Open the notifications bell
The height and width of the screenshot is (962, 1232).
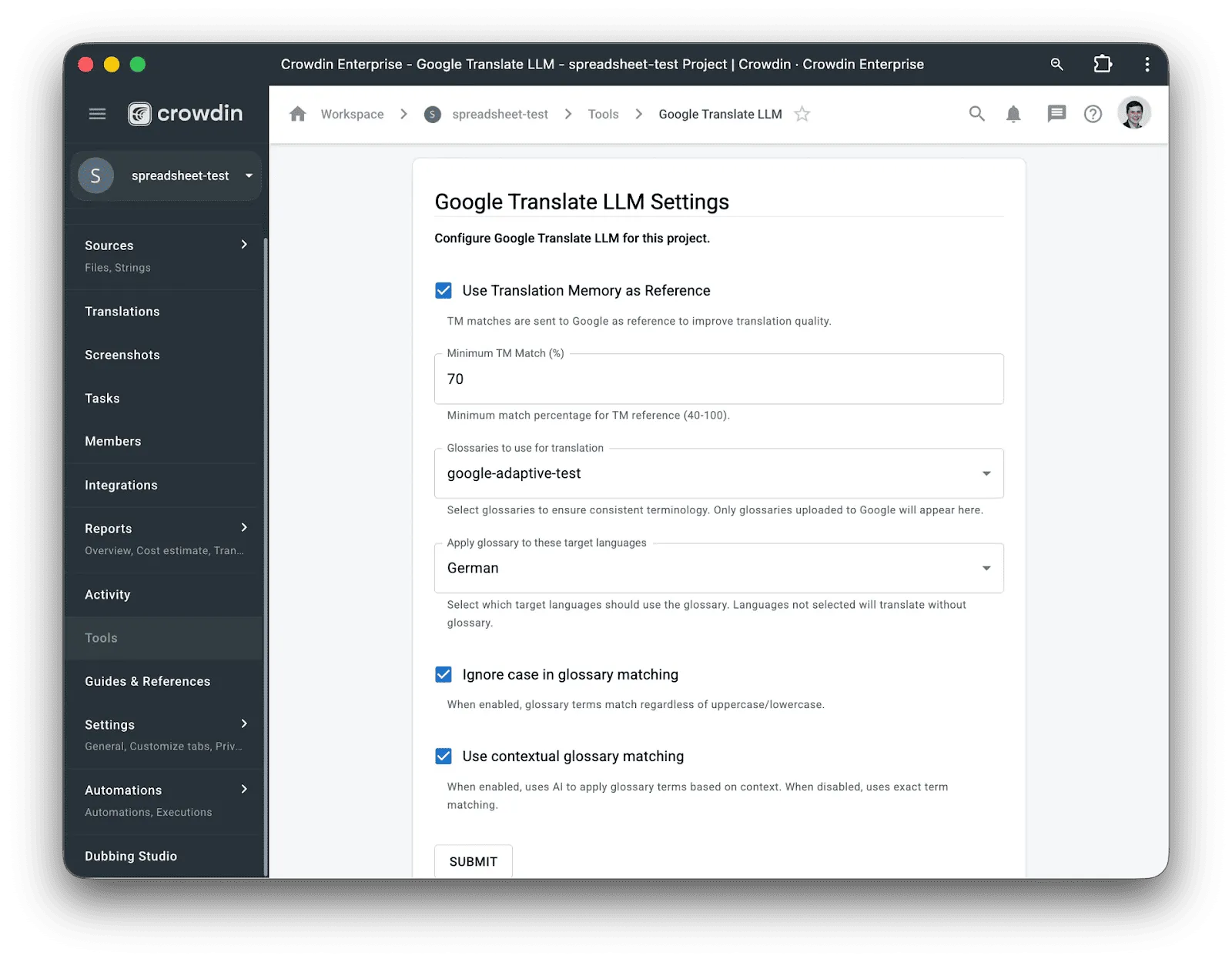click(x=1013, y=114)
